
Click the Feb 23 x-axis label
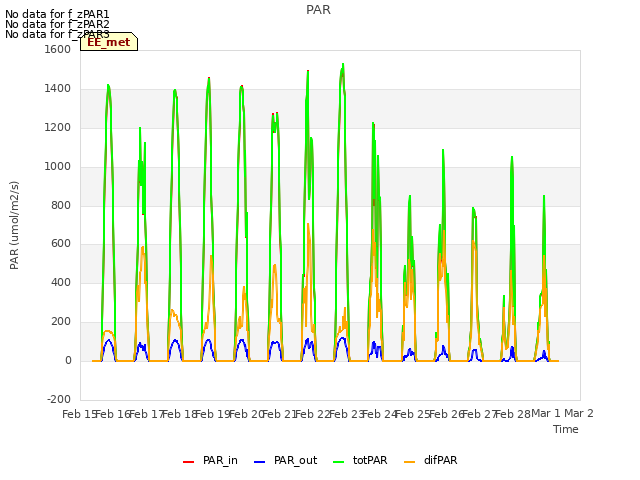(x=346, y=414)
